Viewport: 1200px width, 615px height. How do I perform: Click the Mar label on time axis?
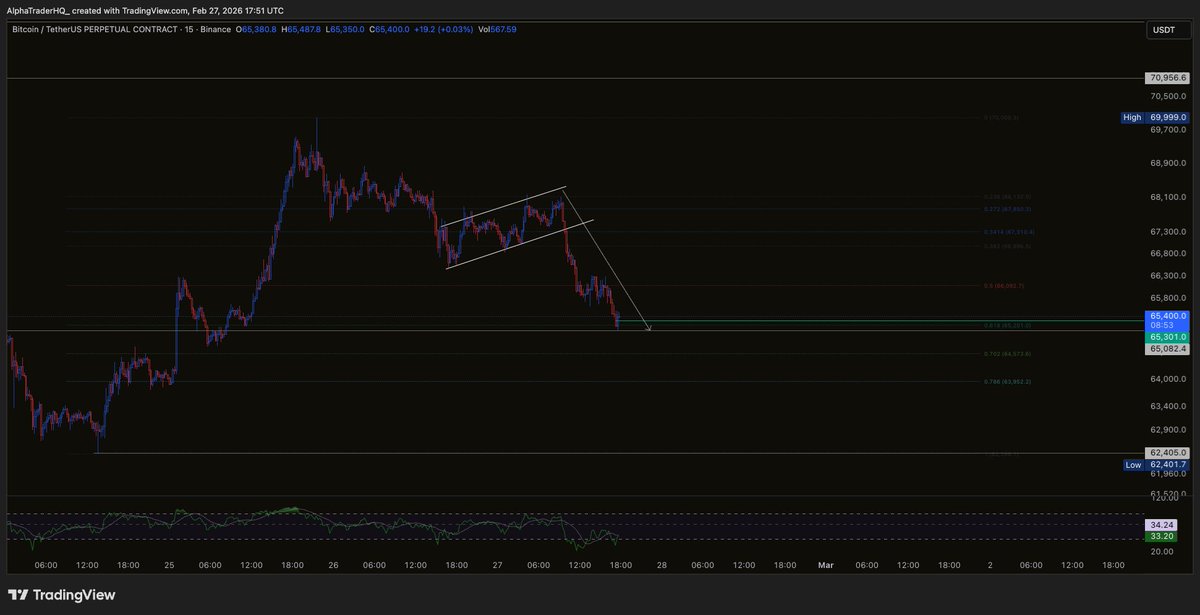(x=826, y=565)
